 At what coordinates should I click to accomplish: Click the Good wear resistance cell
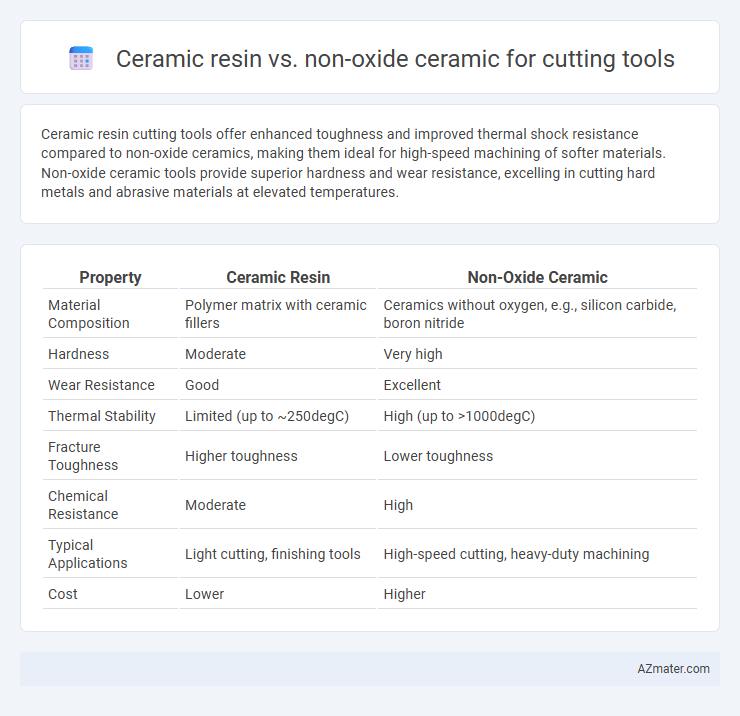[x=202, y=385]
